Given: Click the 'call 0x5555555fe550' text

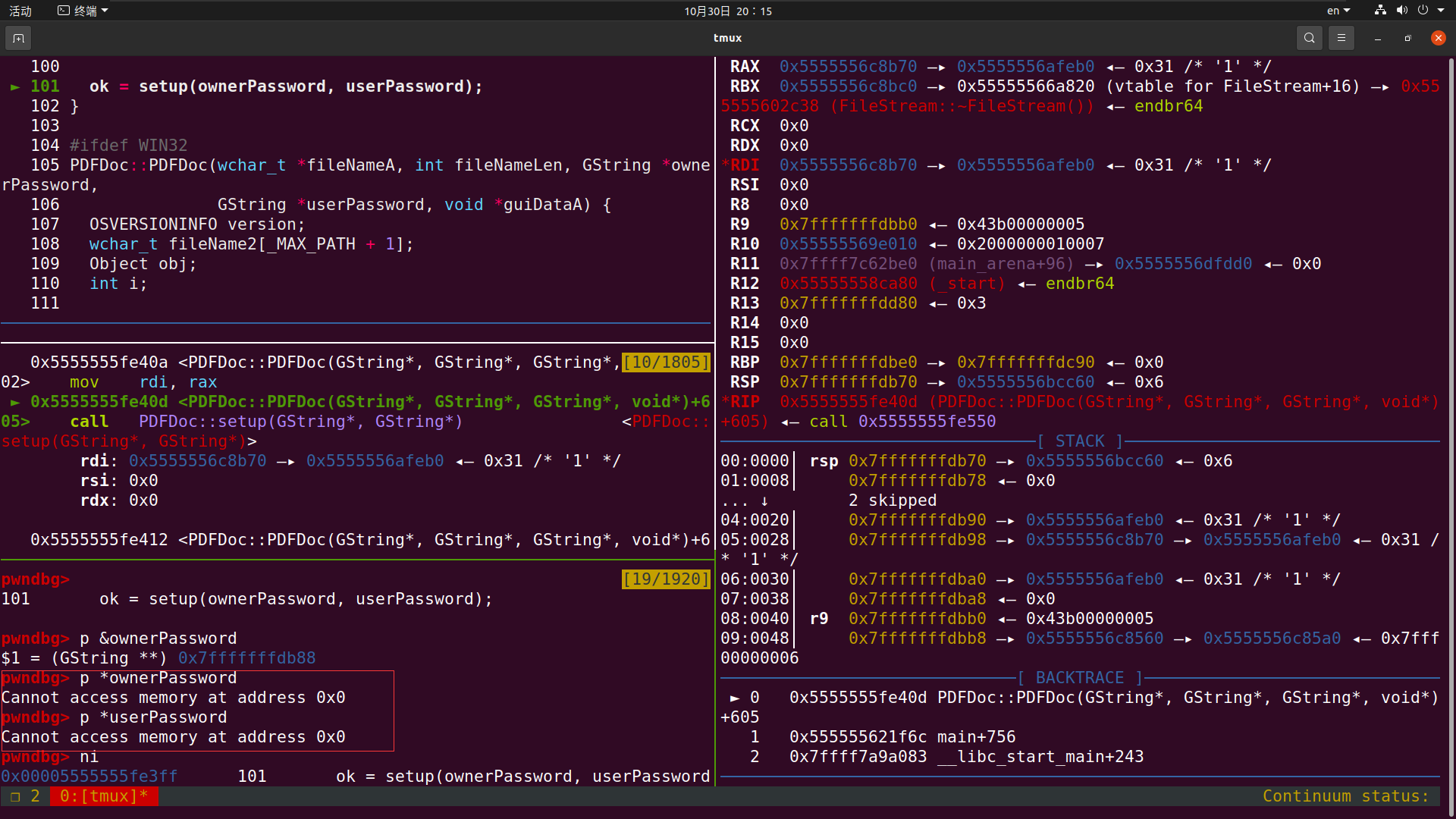Looking at the screenshot, I should (902, 422).
